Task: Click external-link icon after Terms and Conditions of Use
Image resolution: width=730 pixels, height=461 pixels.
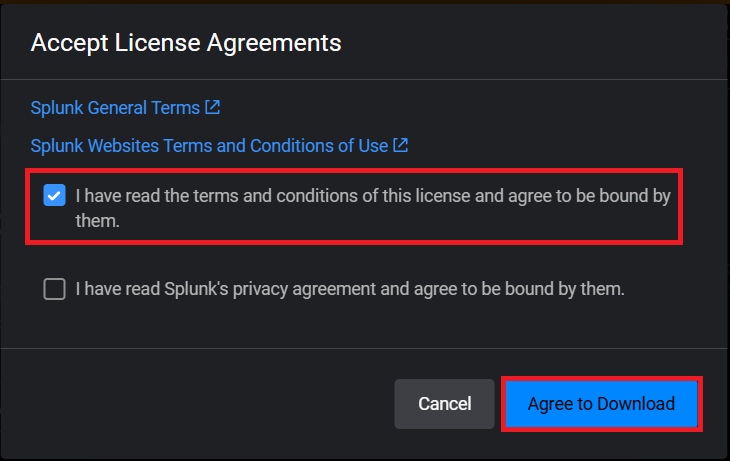Action: [x=400, y=145]
